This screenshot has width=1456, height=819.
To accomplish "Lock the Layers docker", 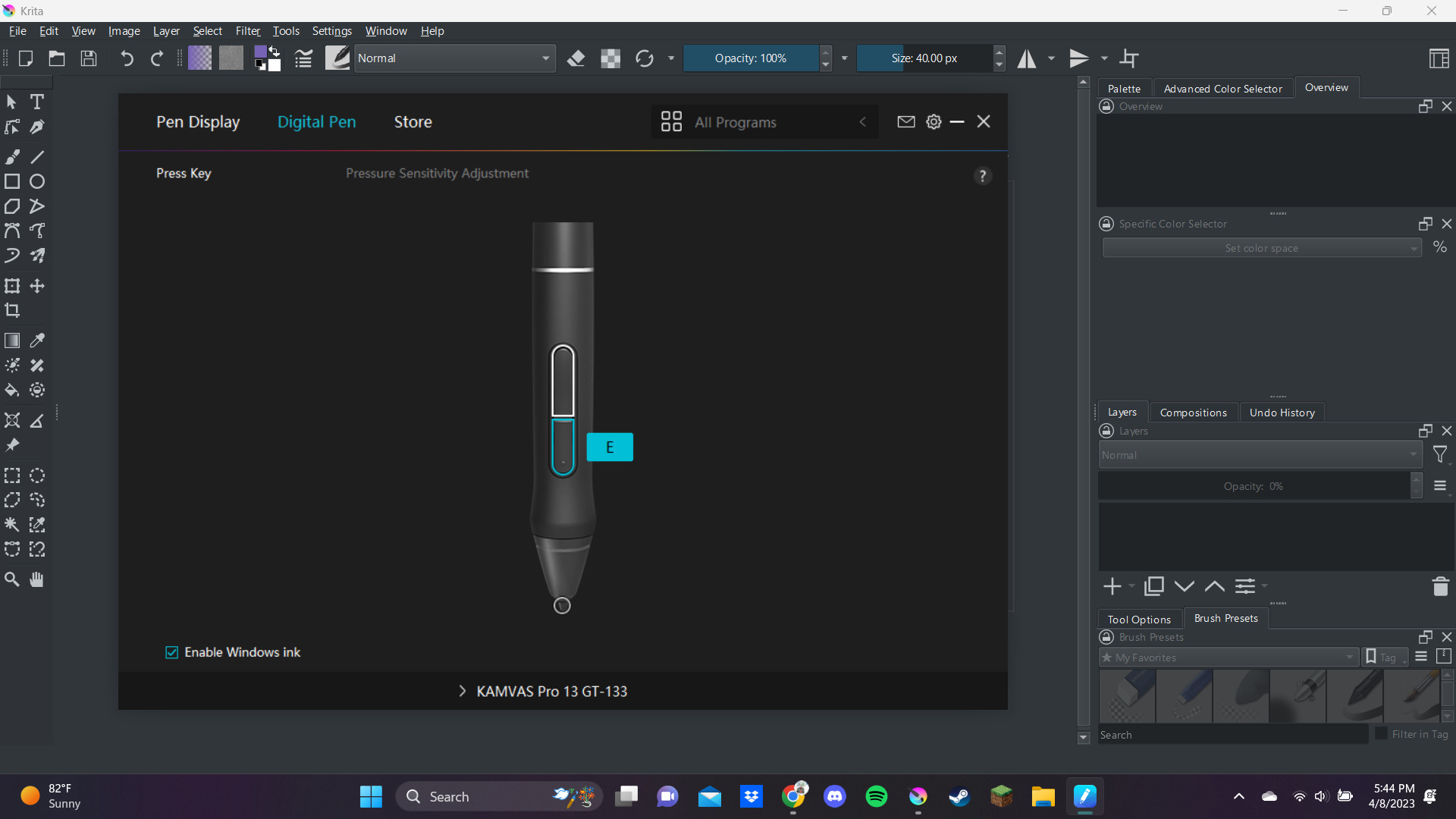I will tap(1106, 431).
